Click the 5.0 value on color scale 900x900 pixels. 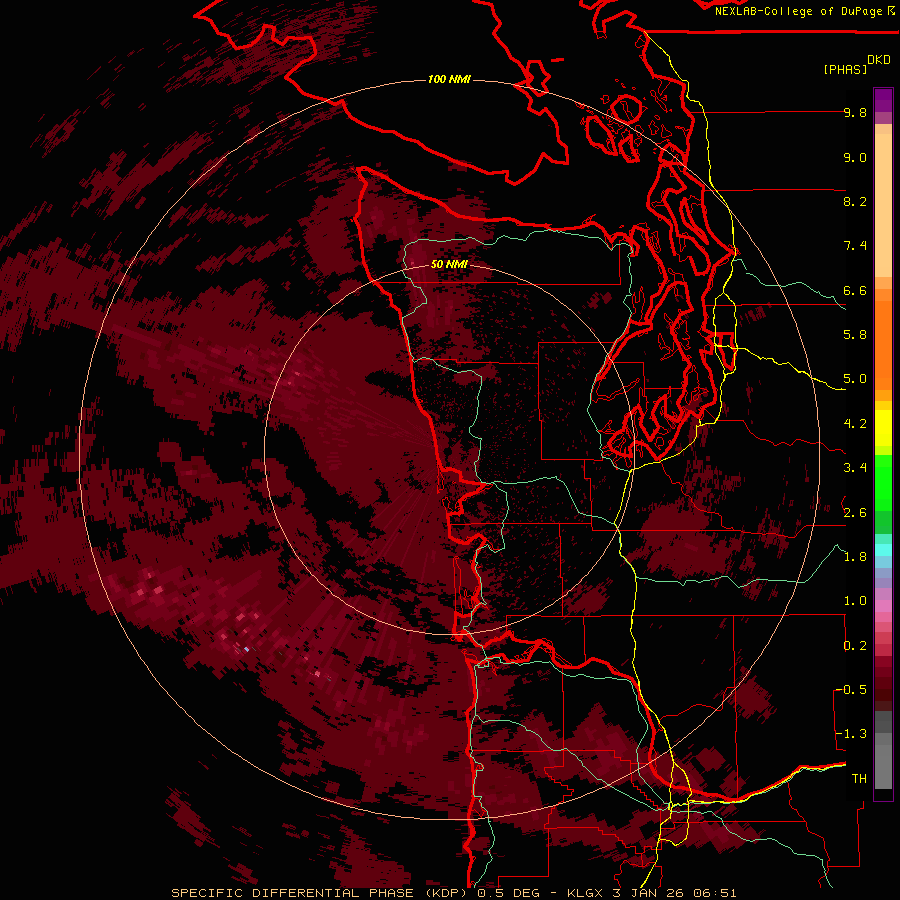click(x=855, y=379)
